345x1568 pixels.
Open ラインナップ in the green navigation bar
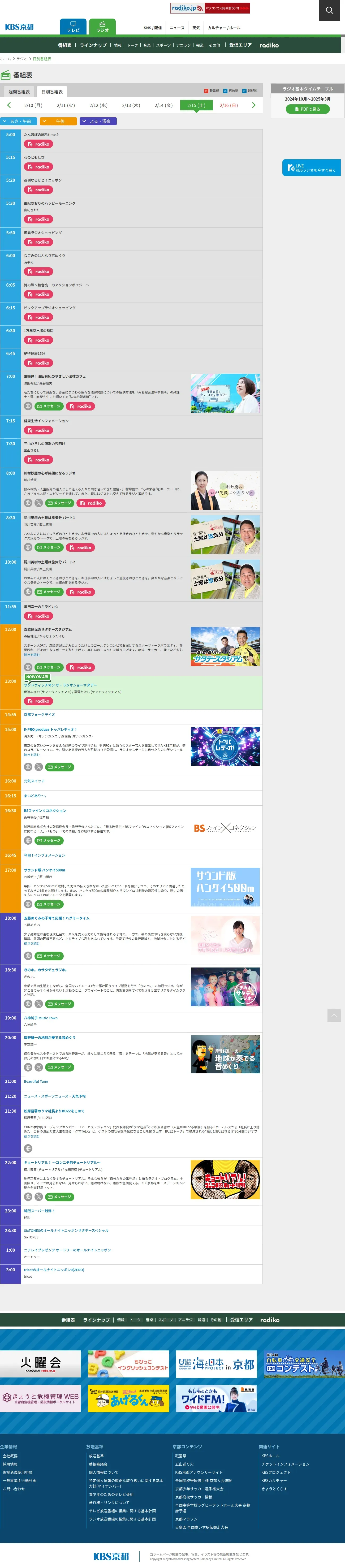click(x=93, y=45)
